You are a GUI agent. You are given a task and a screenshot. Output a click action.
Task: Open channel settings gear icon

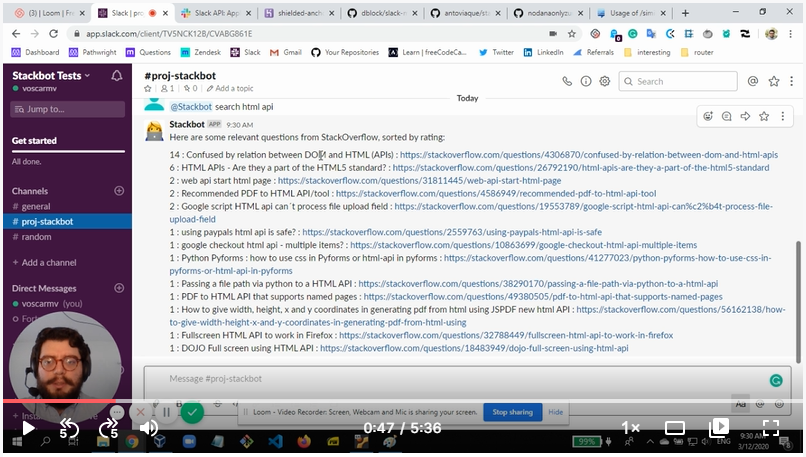605,81
